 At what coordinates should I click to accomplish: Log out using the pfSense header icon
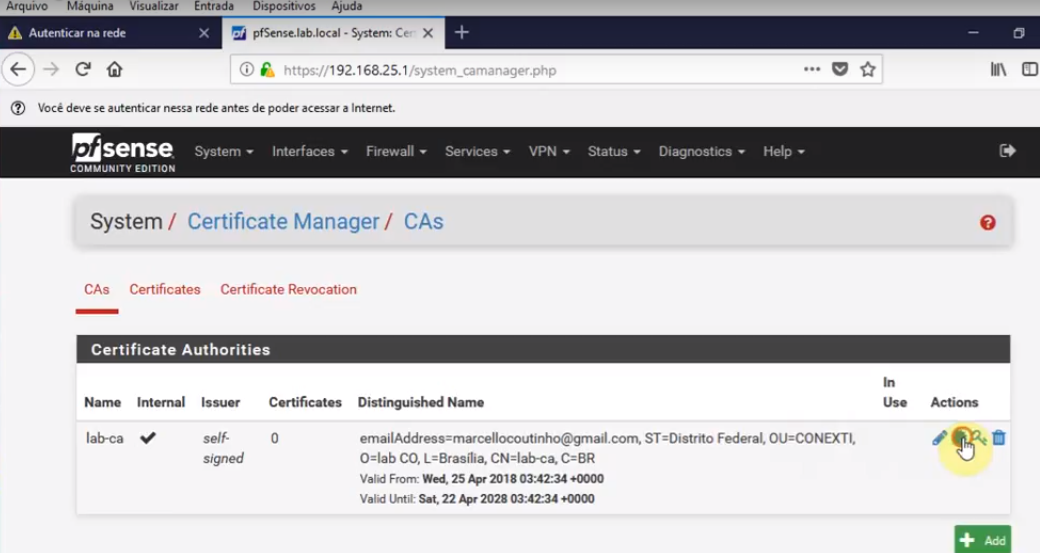1008,151
